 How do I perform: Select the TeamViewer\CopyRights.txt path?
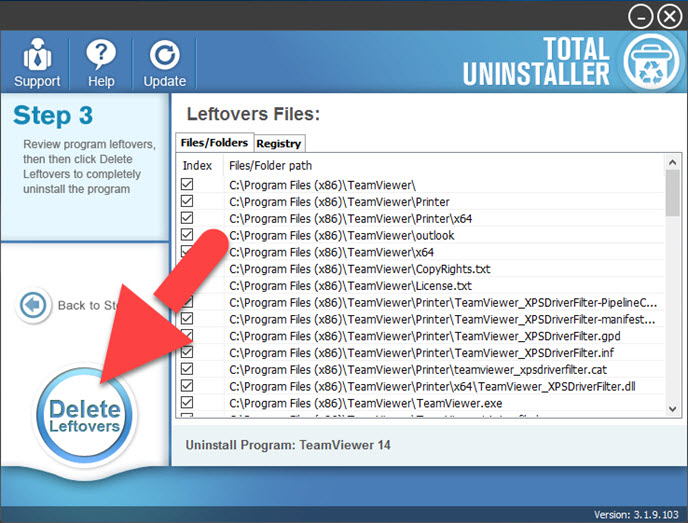tap(360, 269)
